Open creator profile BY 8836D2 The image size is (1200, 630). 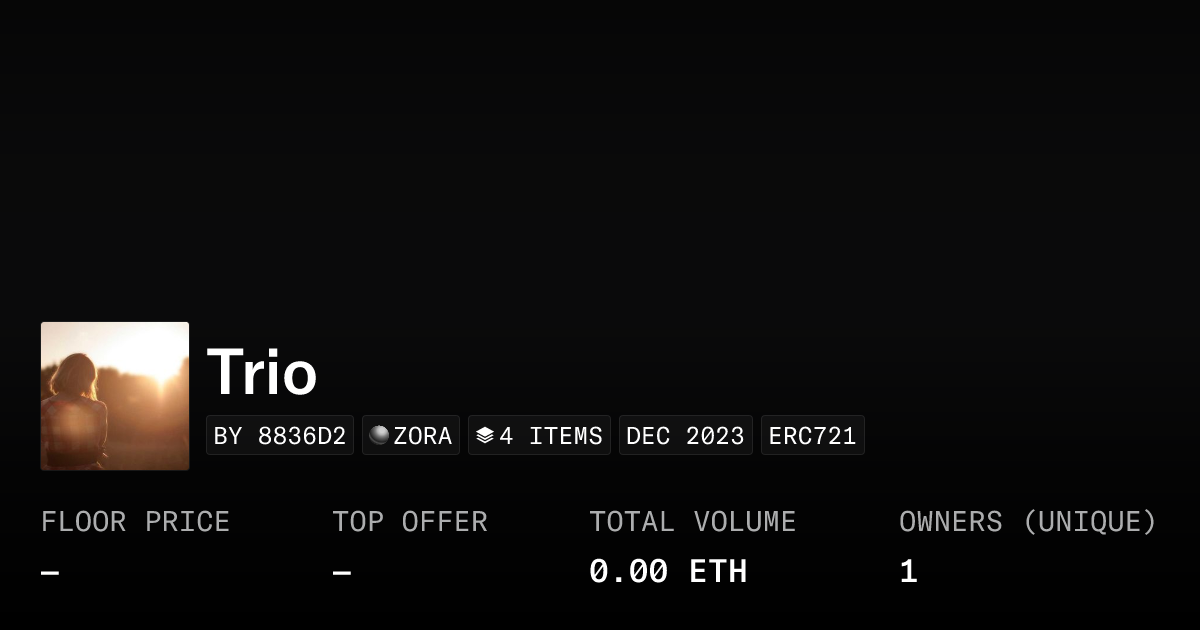280,436
